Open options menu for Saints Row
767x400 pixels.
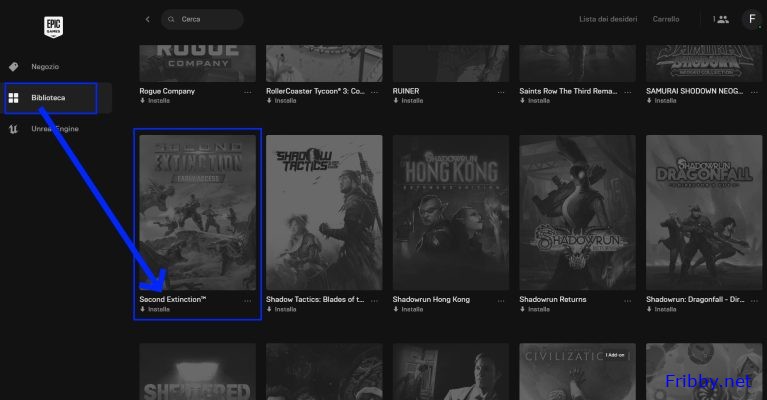627,91
